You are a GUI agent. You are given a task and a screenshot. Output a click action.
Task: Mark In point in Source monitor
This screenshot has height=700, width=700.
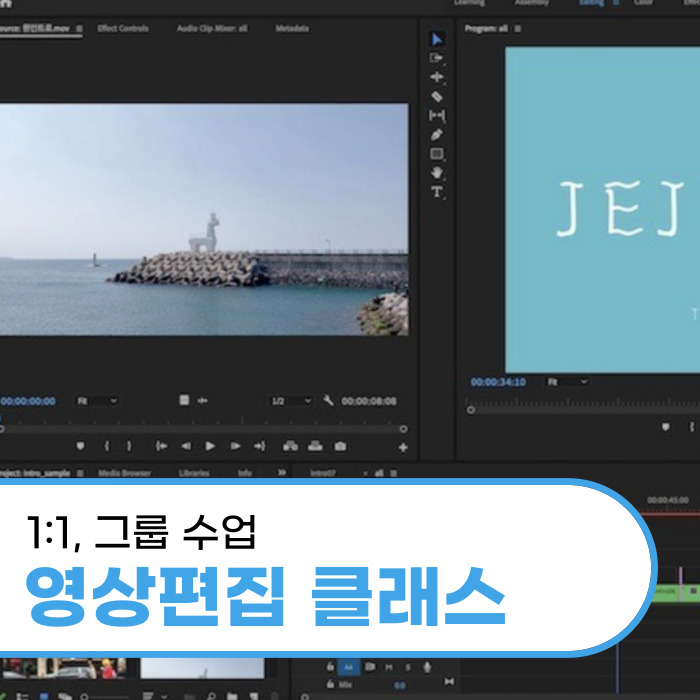point(107,446)
